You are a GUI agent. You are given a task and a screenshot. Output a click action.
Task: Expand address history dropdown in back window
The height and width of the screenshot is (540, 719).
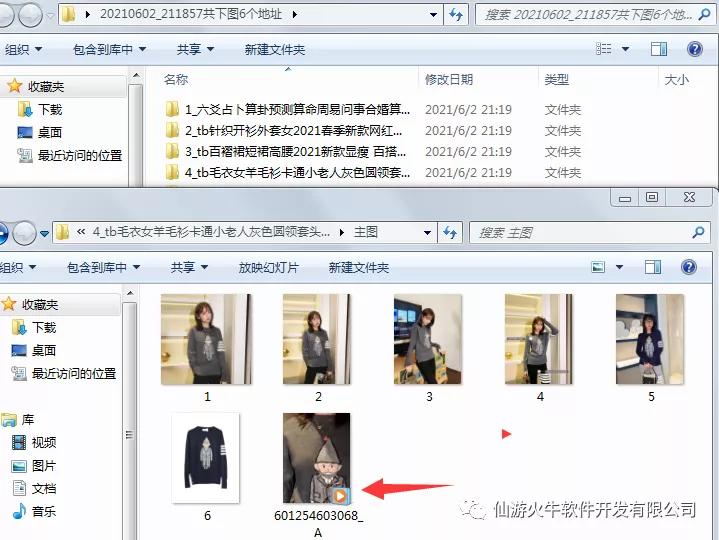pos(433,15)
